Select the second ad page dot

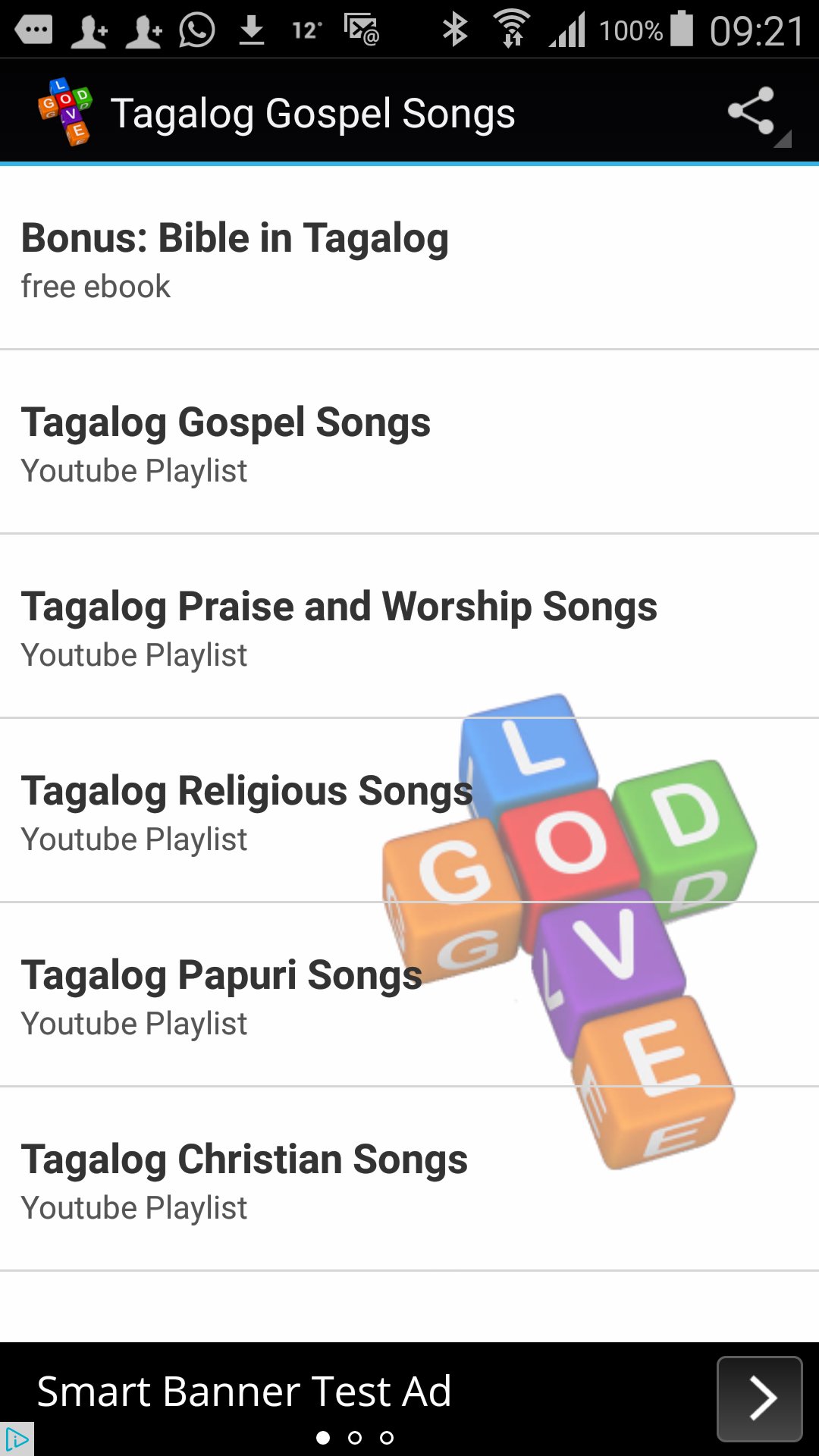point(355,1438)
